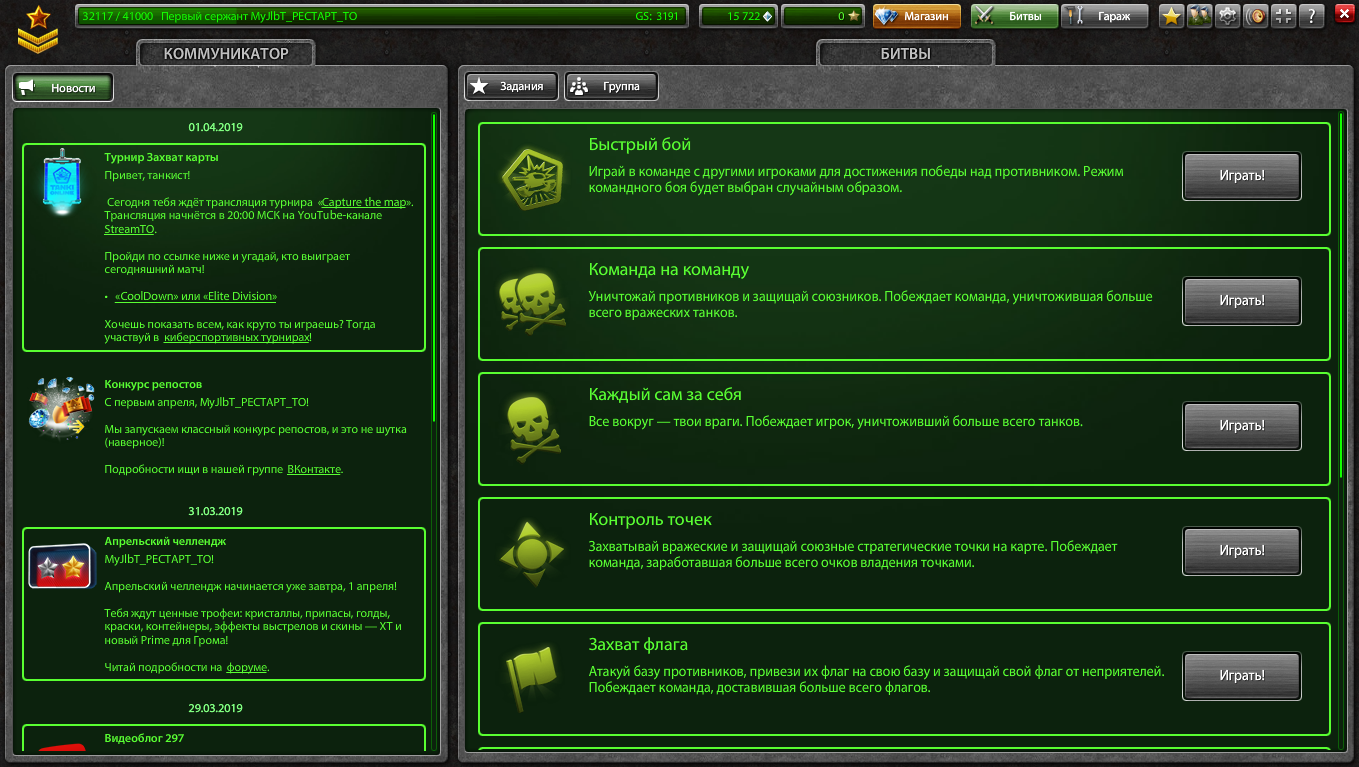Click the rank star emblem in the top-left corner
Image resolution: width=1359 pixels, height=767 pixels.
38,28
